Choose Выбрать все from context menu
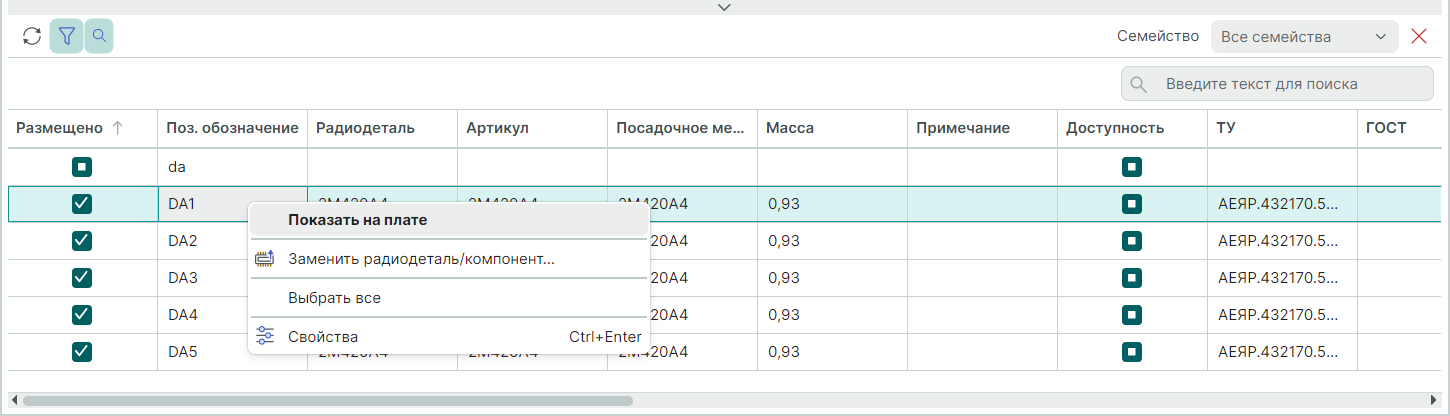This screenshot has width=1450, height=416. click(334, 298)
